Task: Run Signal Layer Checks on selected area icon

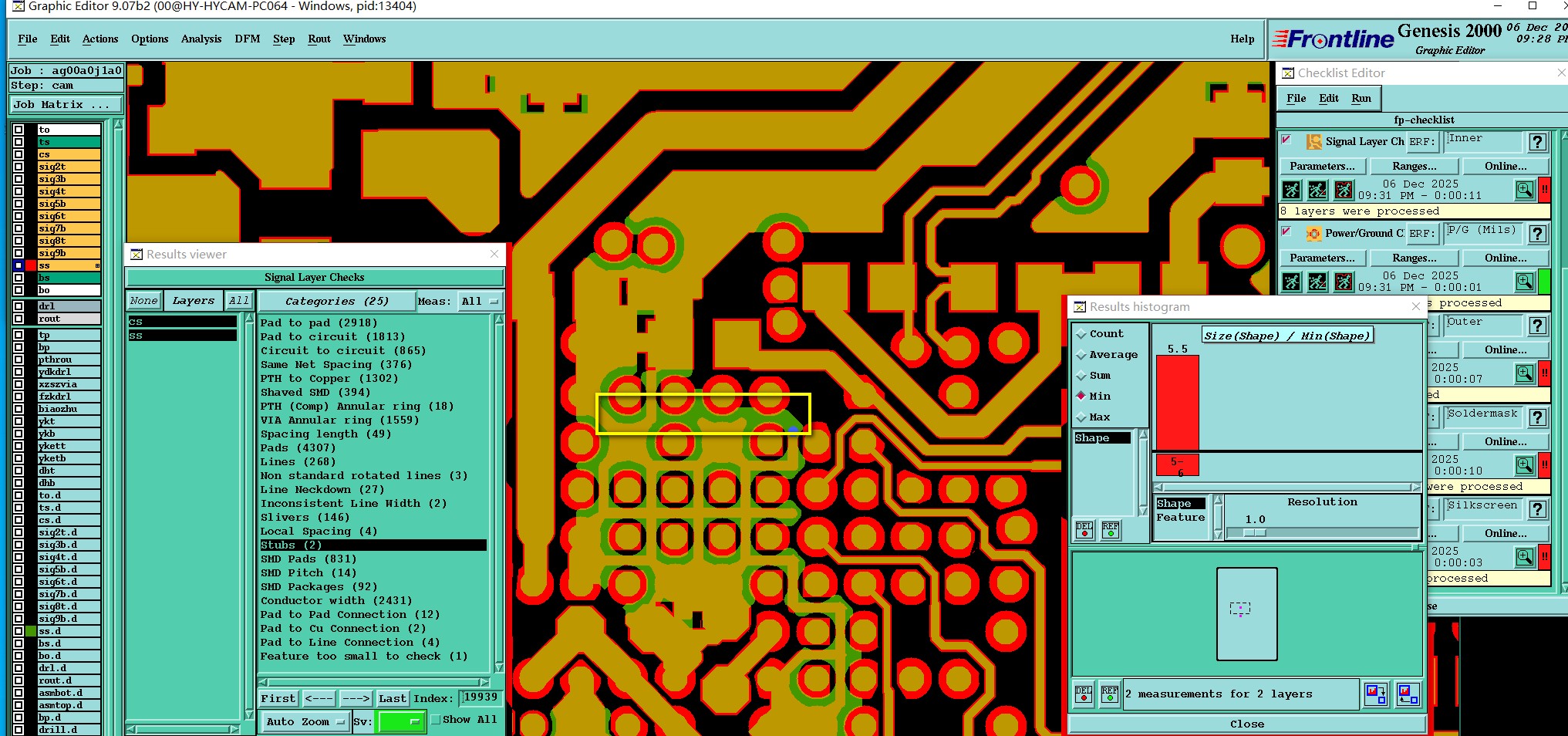Action: coord(1344,190)
